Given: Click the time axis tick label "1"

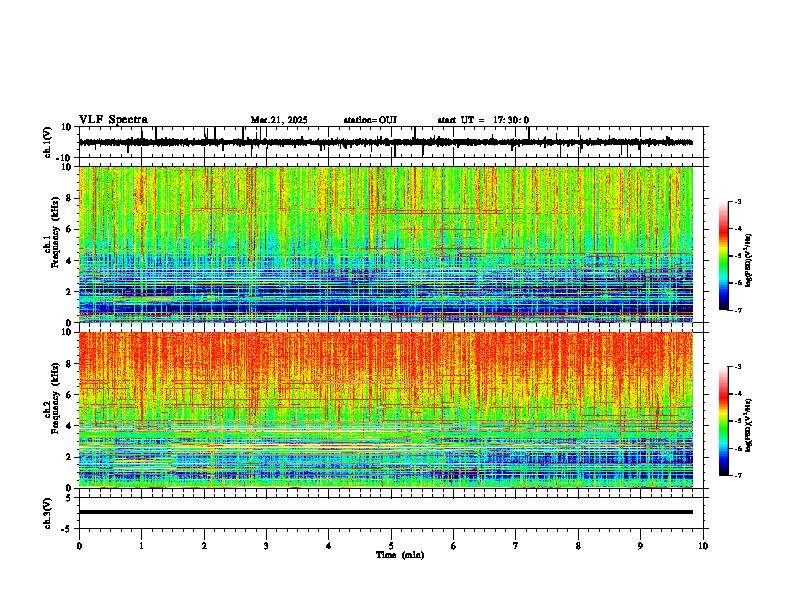Looking at the screenshot, I should pos(141,546).
